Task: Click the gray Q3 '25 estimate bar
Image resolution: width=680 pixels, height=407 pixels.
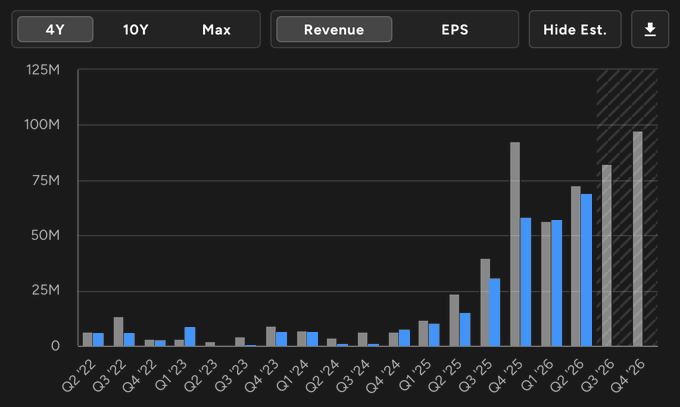Action: click(x=485, y=302)
